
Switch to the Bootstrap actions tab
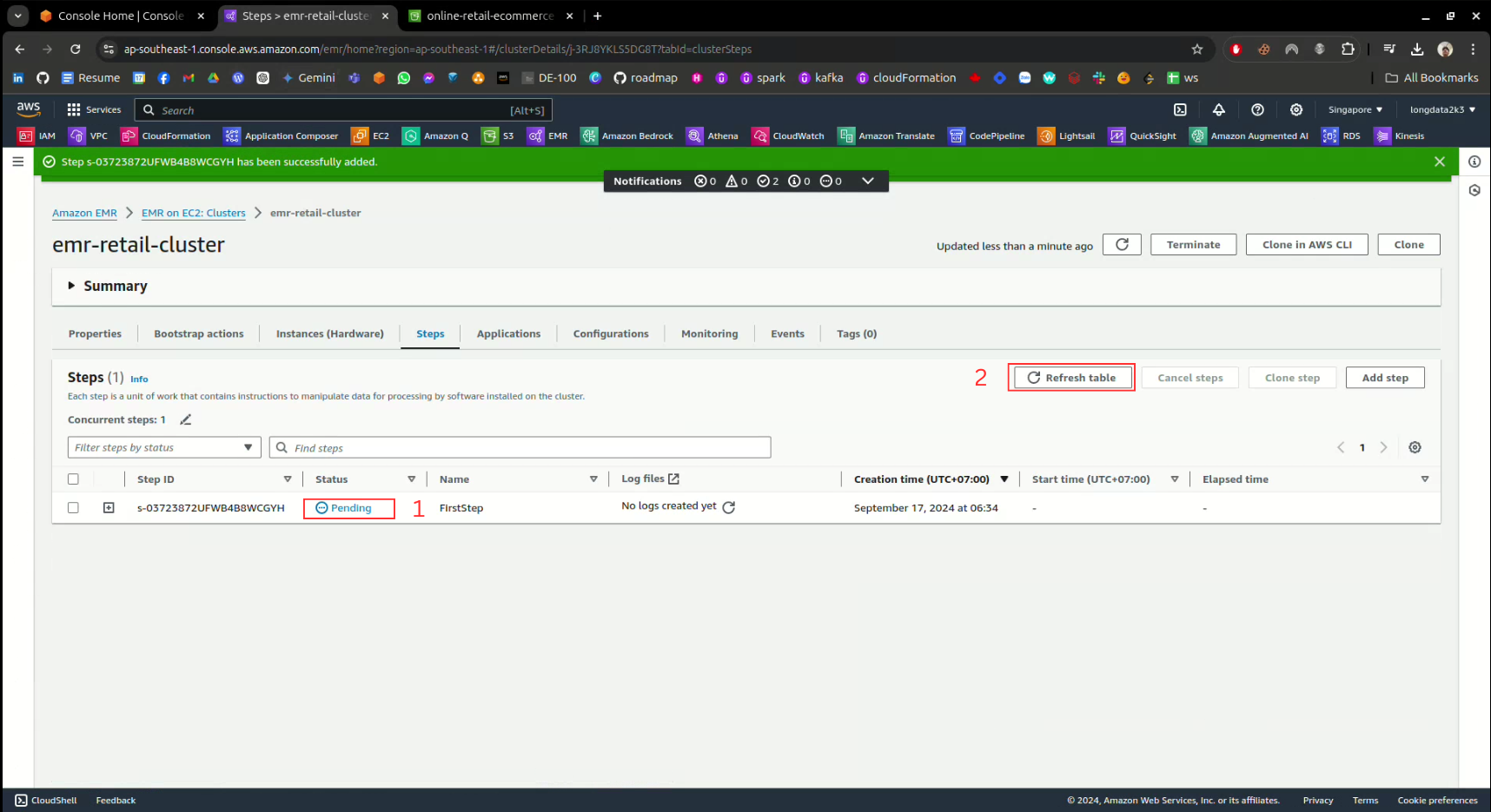coord(199,333)
